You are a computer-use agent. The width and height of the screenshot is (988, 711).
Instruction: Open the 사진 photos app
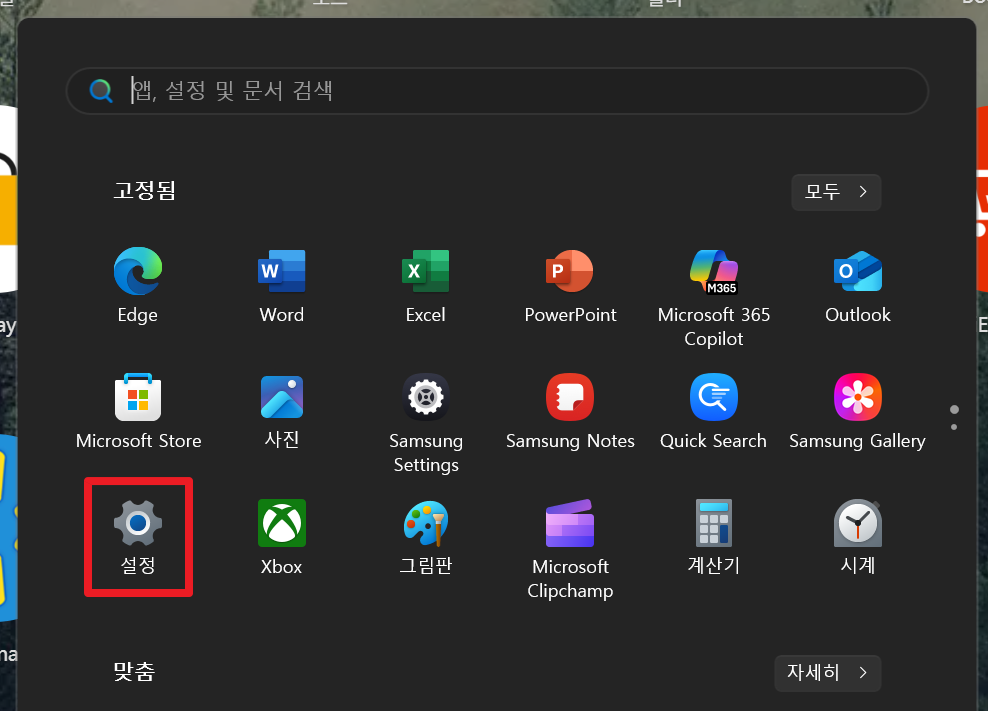(x=282, y=412)
